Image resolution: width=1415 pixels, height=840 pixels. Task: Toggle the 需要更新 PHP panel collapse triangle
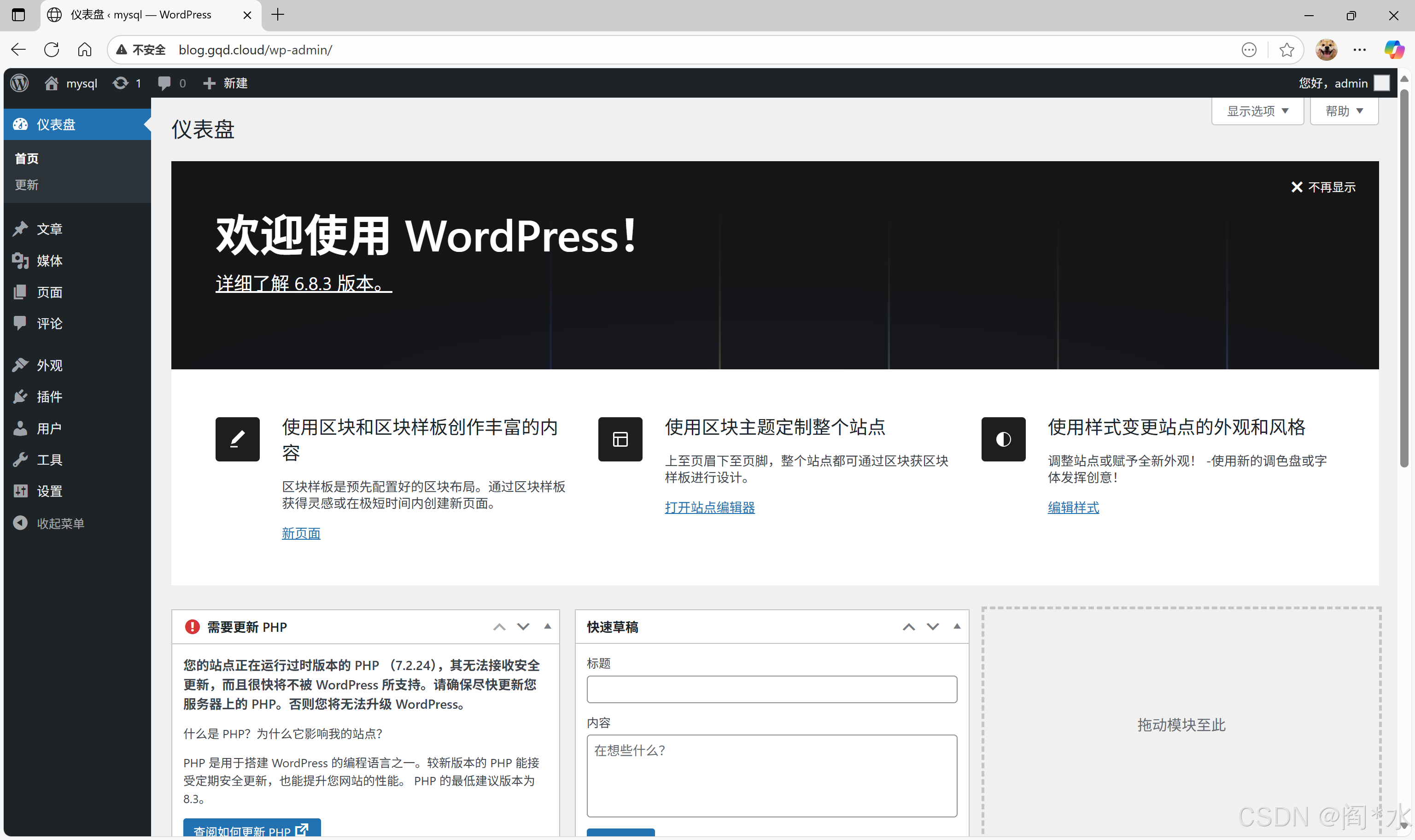click(x=547, y=627)
